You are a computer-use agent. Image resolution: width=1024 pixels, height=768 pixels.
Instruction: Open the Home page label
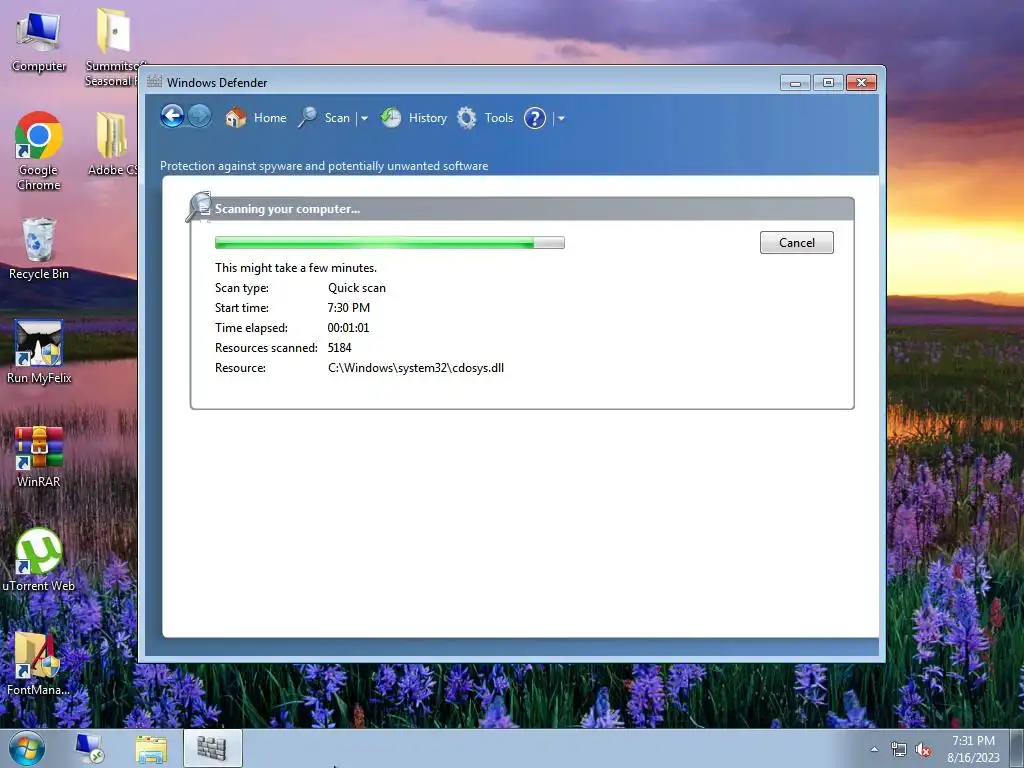pyautogui.click(x=270, y=118)
